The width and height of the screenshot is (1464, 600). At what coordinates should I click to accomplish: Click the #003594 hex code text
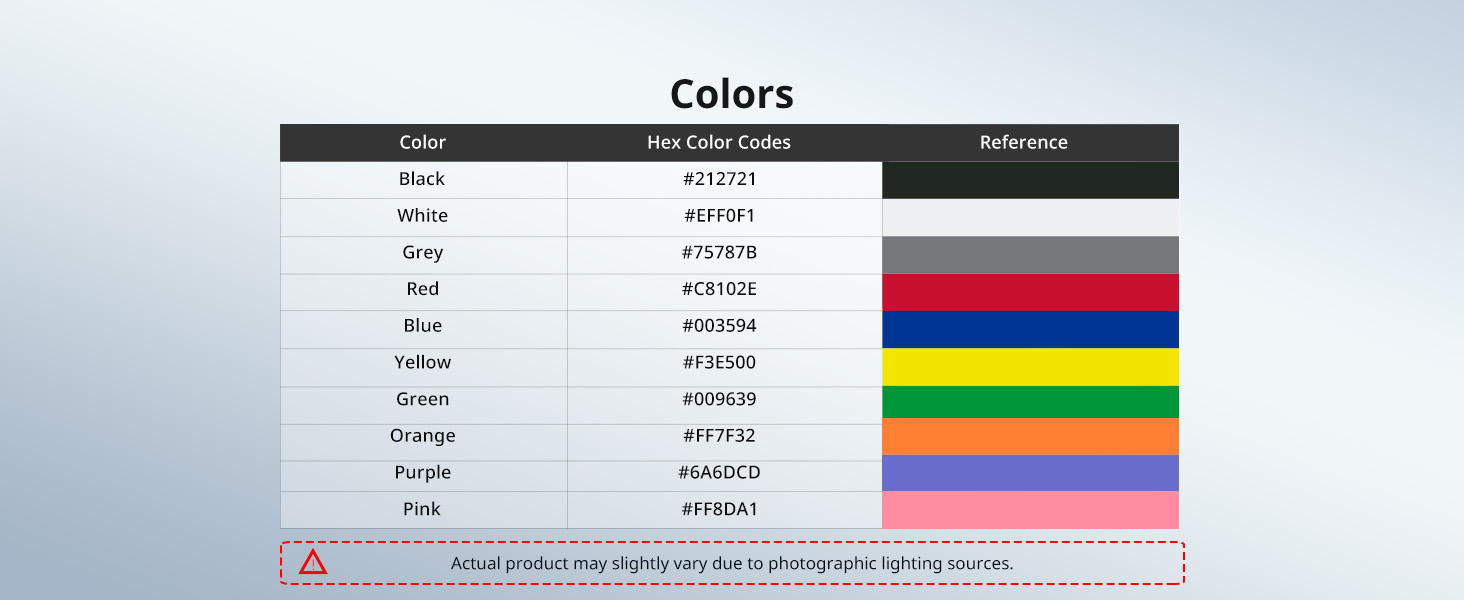(x=719, y=326)
